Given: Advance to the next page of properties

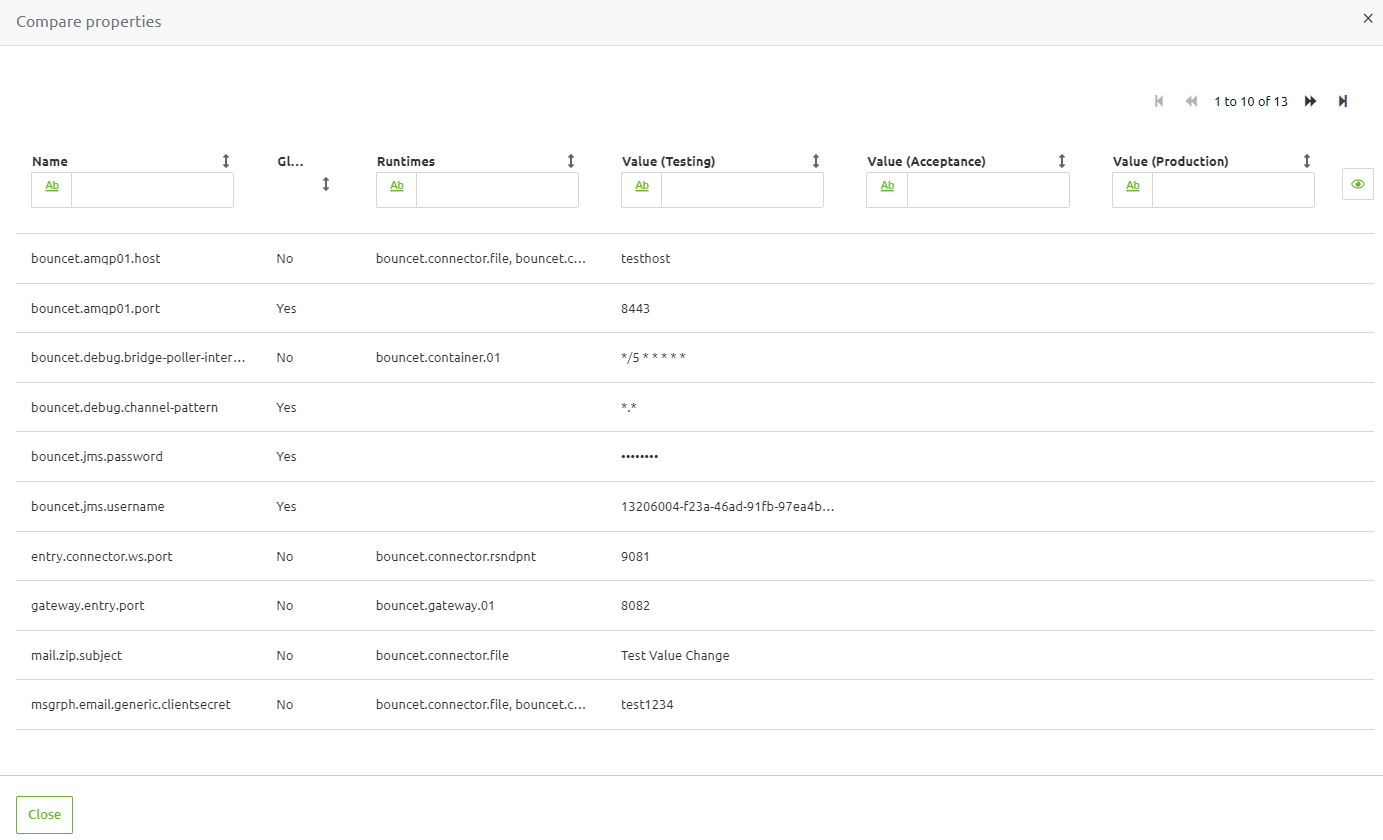Looking at the screenshot, I should (x=1311, y=101).
